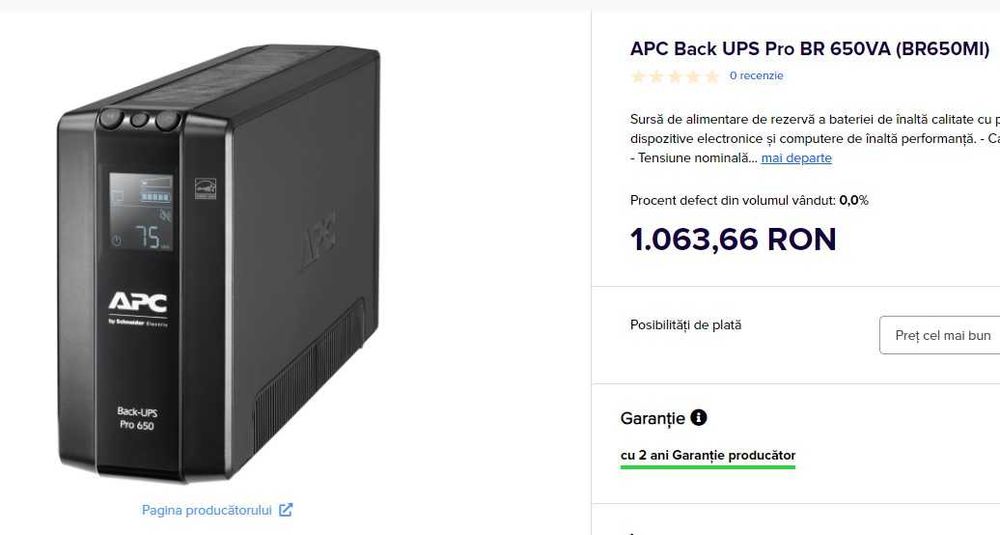
Task: Click the first rating star
Action: (x=638, y=76)
